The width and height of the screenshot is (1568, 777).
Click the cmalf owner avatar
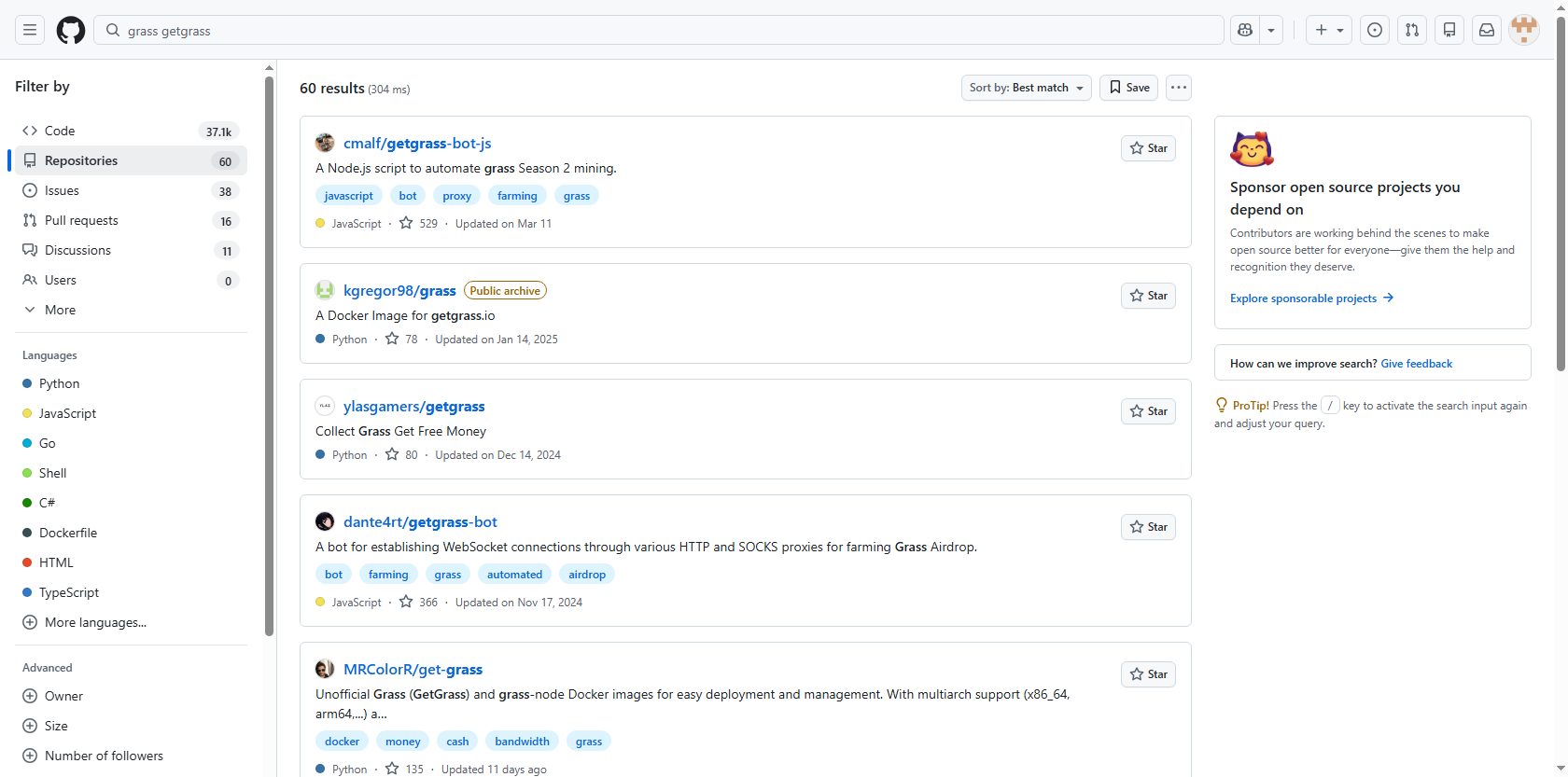pyautogui.click(x=325, y=143)
